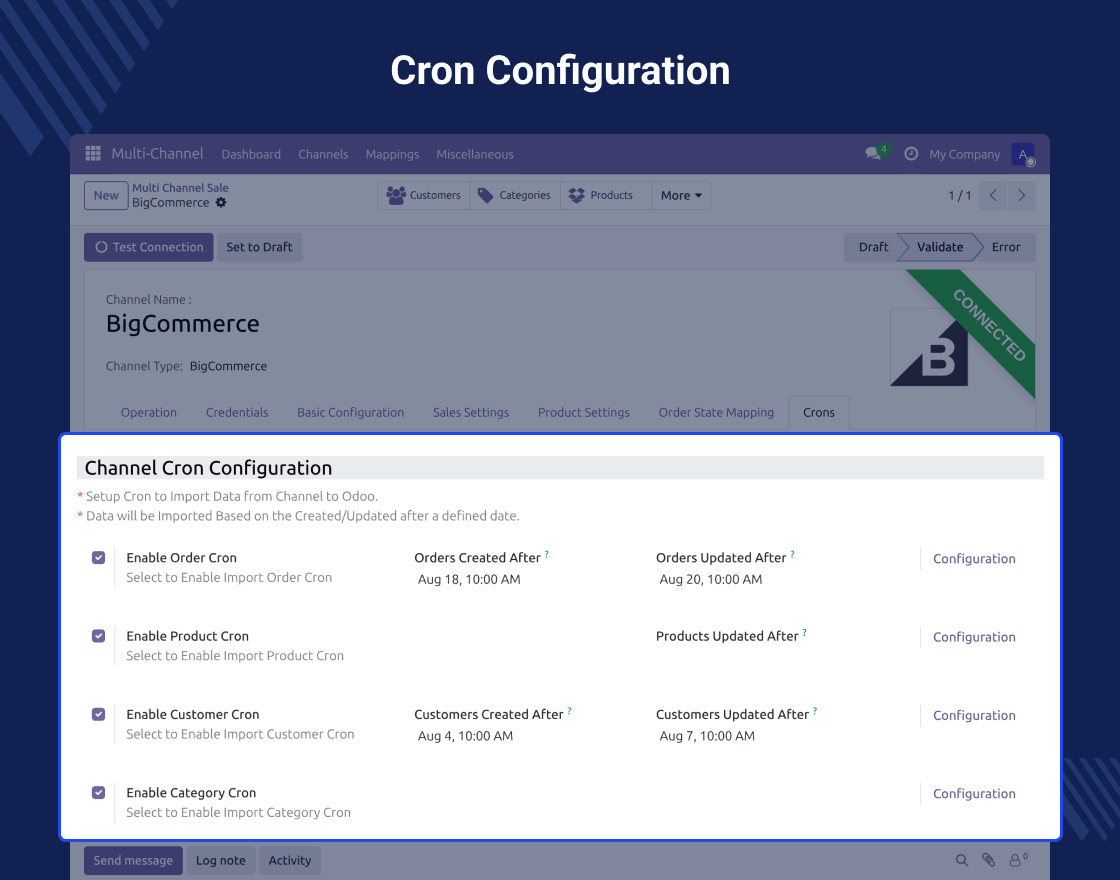Select the Draft status stage
This screenshot has width=1120, height=880.
[873, 247]
